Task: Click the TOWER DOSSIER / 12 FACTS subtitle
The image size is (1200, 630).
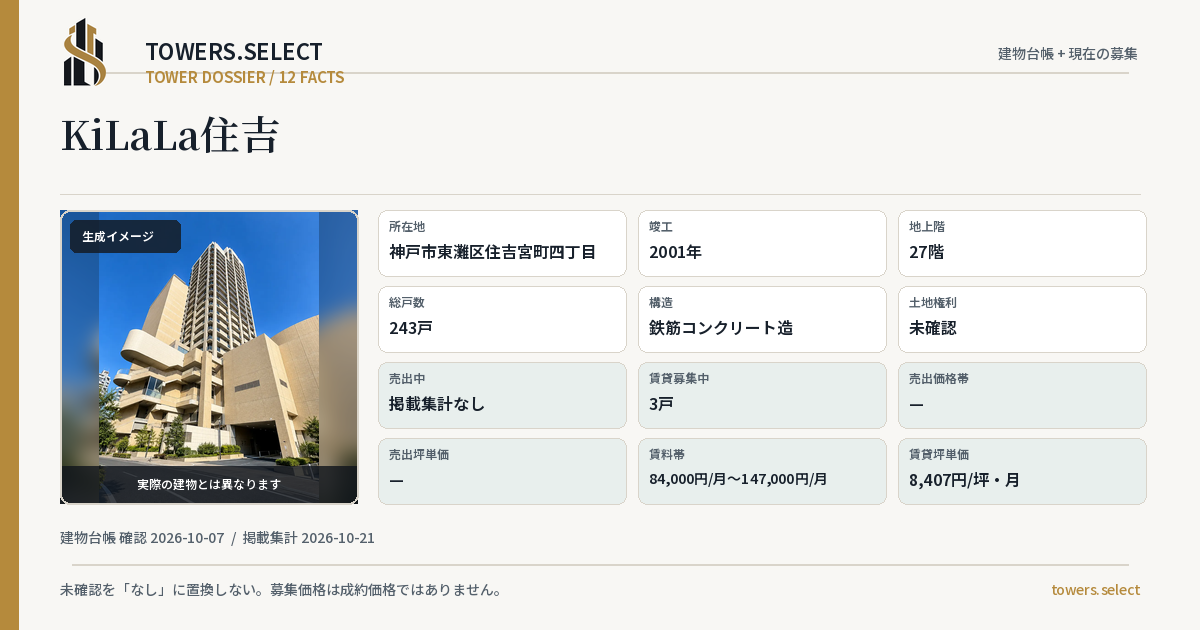Action: tap(245, 77)
